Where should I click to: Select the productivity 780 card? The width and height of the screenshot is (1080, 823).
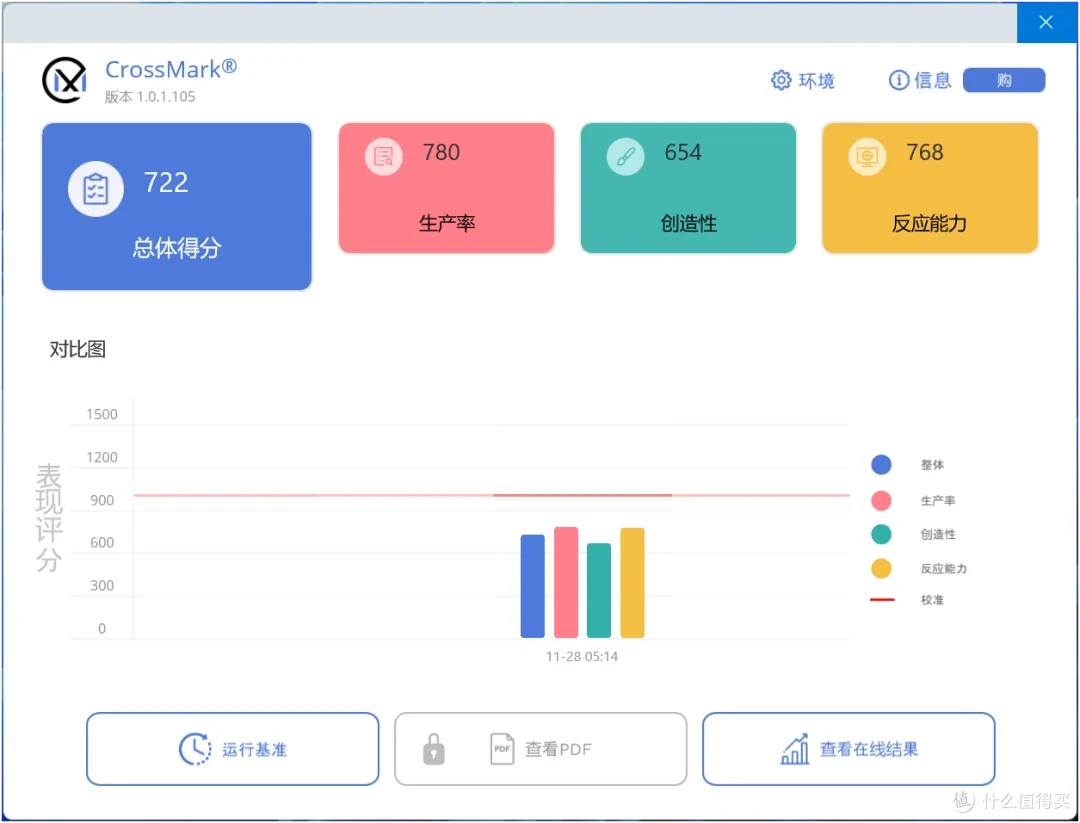pyautogui.click(x=446, y=188)
